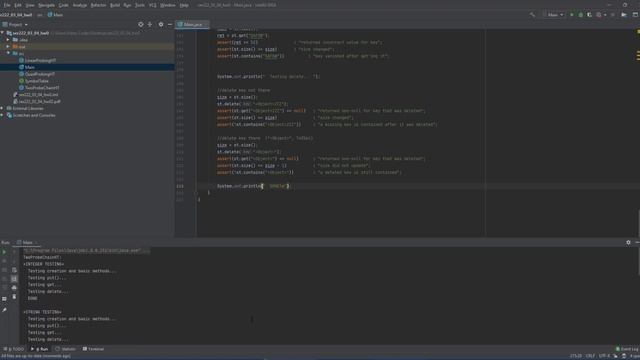The image size is (640, 360).
Task: Click the Profiler icon in toolbar
Action: [599, 15]
